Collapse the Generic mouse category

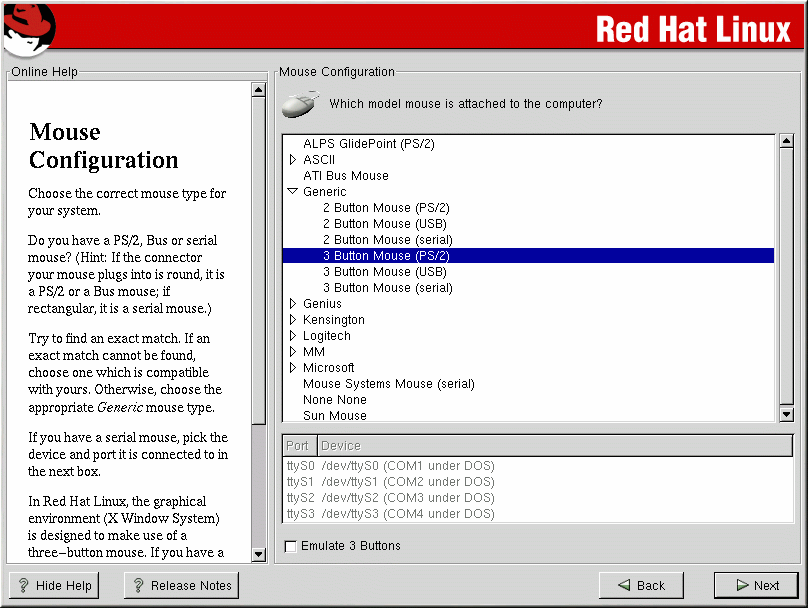pyautogui.click(x=293, y=192)
